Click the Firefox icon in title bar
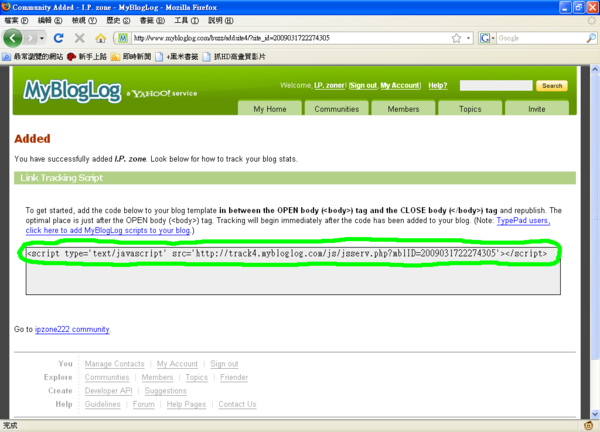This screenshot has width=600, height=432. [6, 7]
